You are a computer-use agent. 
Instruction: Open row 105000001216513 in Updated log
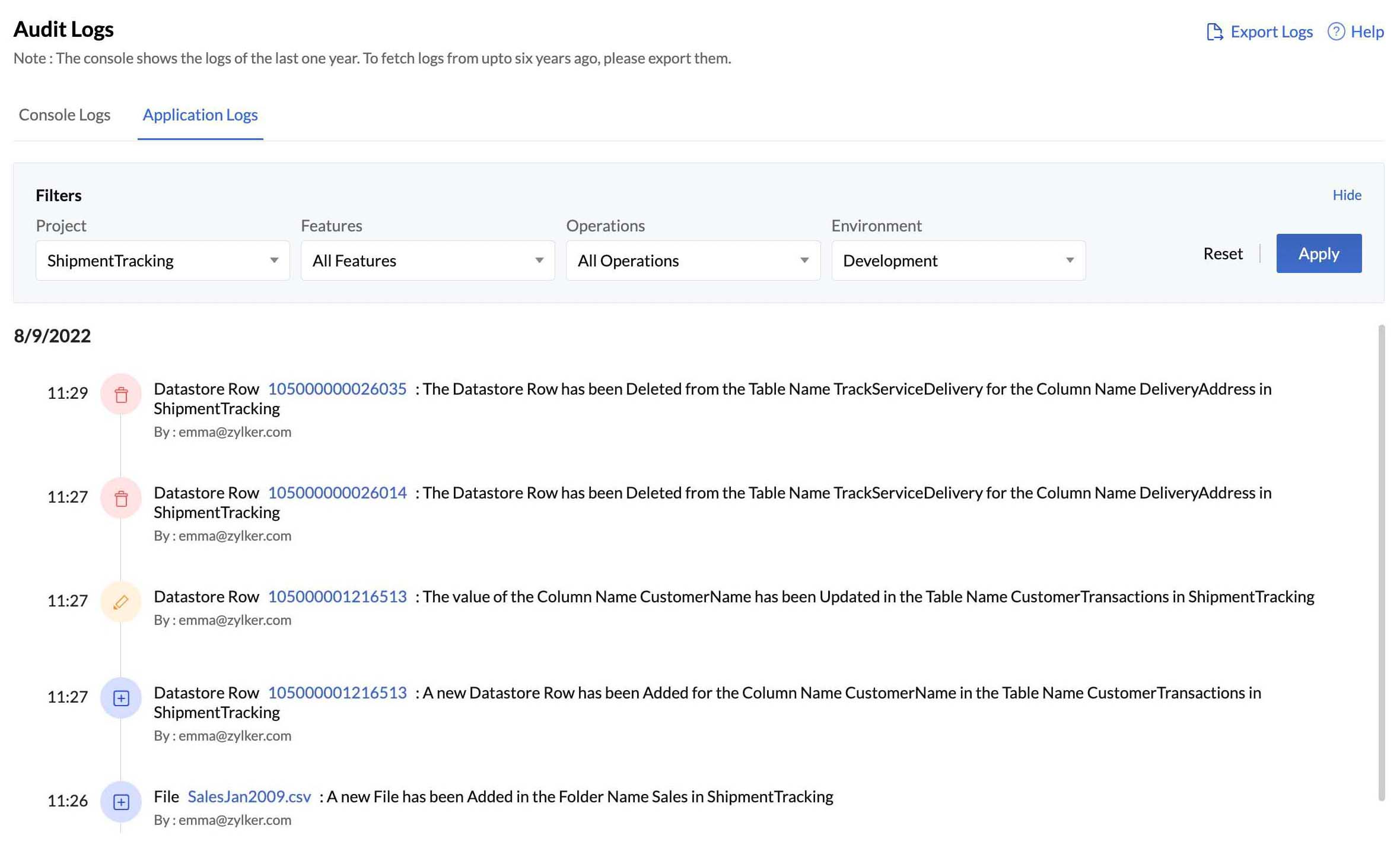[x=337, y=596]
